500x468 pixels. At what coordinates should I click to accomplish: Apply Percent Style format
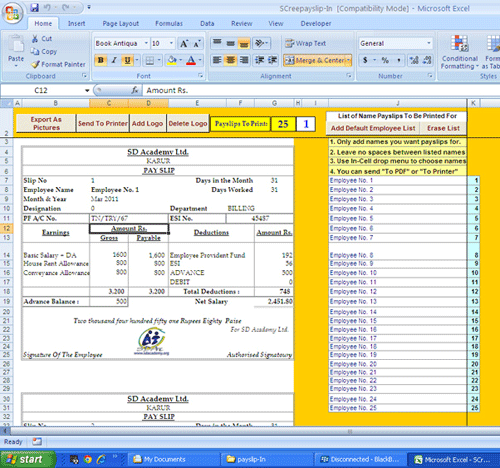pyautogui.click(x=385, y=60)
